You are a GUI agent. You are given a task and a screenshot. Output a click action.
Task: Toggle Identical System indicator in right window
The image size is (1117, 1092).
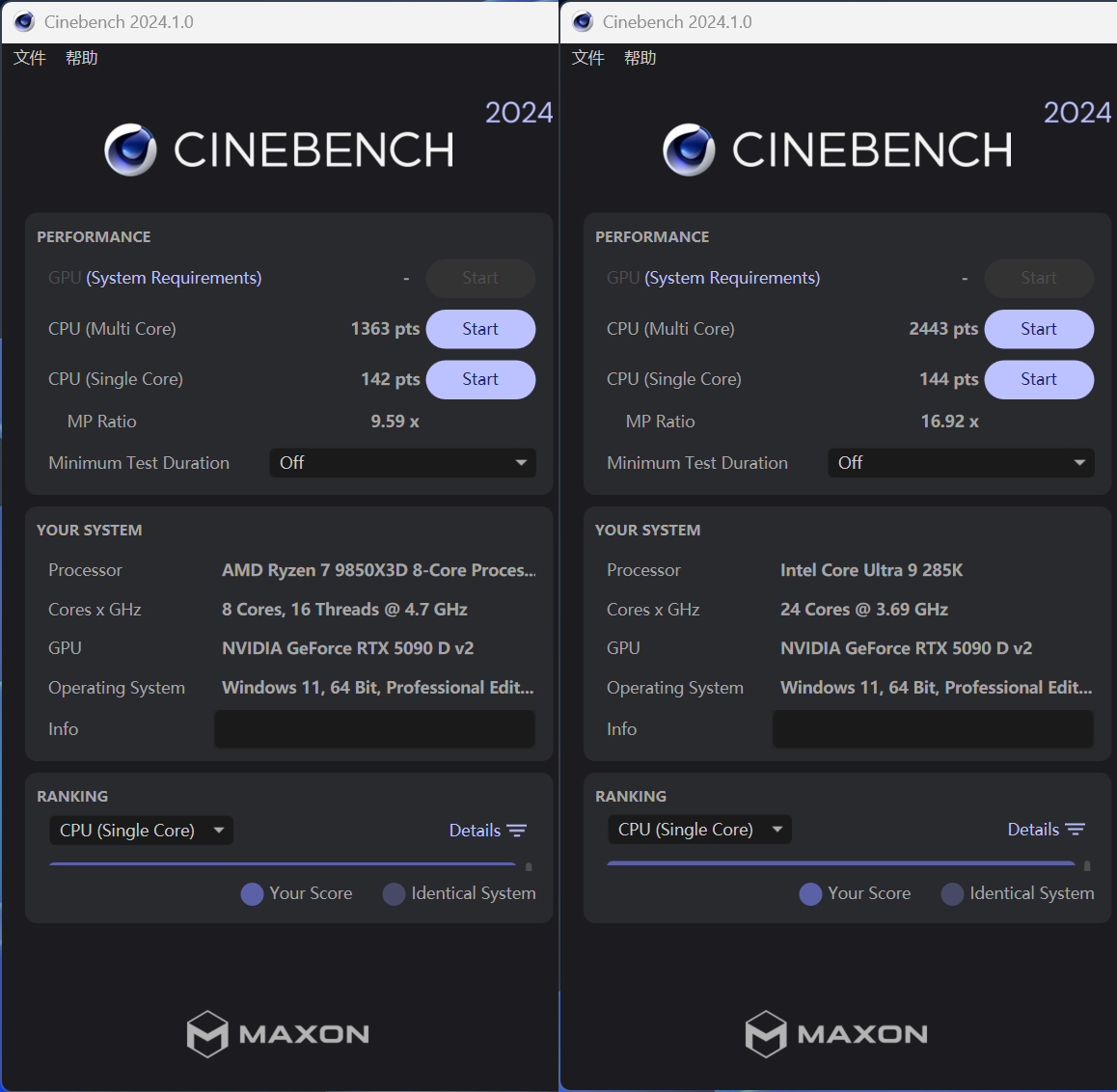point(952,894)
